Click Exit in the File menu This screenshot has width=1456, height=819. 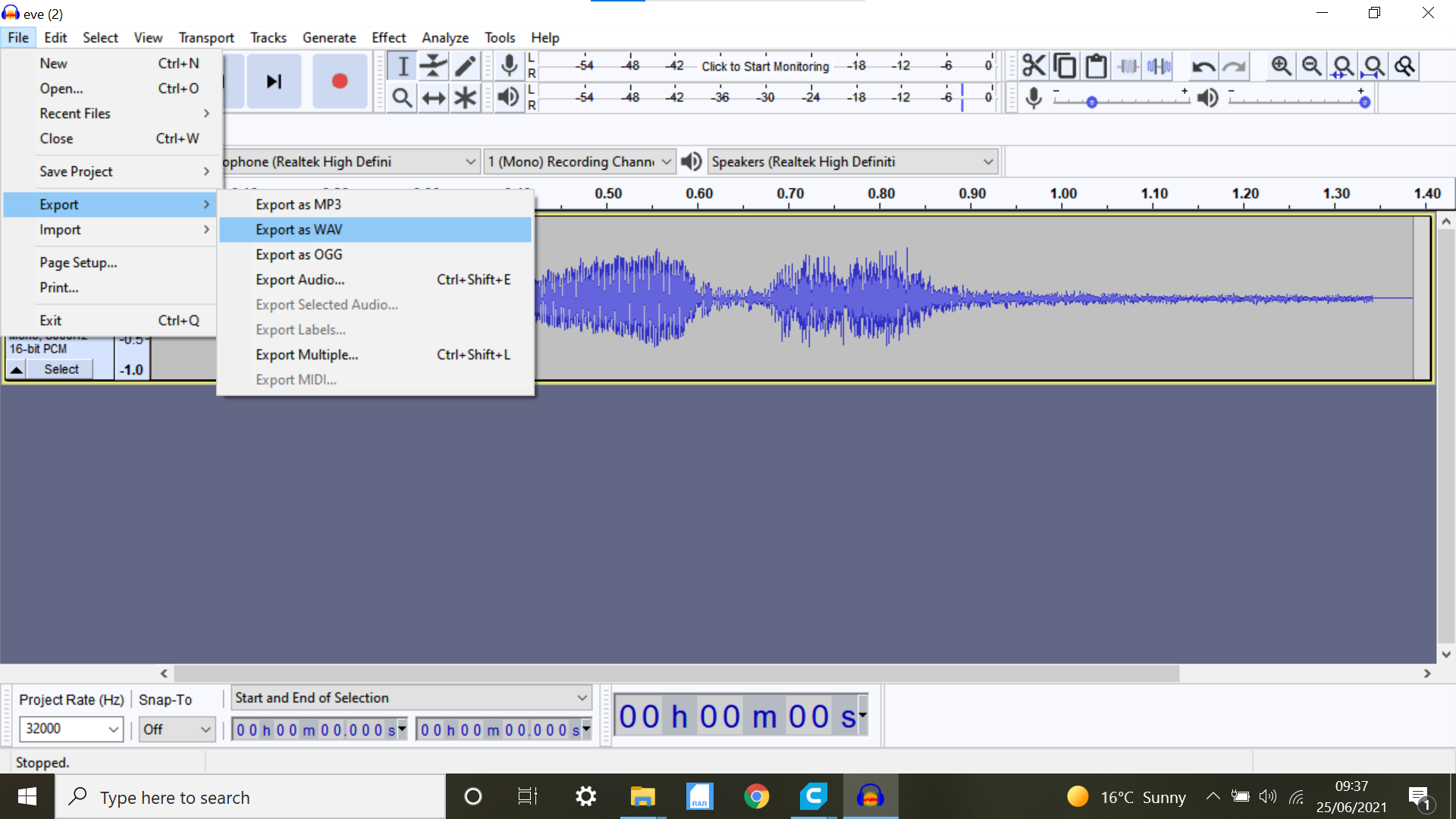pyautogui.click(x=111, y=321)
